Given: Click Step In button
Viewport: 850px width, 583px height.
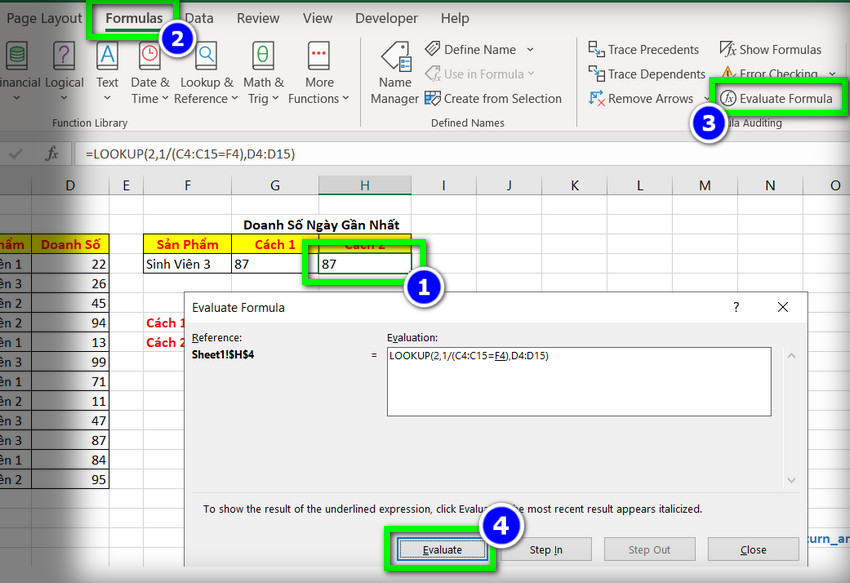Looking at the screenshot, I should pos(545,550).
